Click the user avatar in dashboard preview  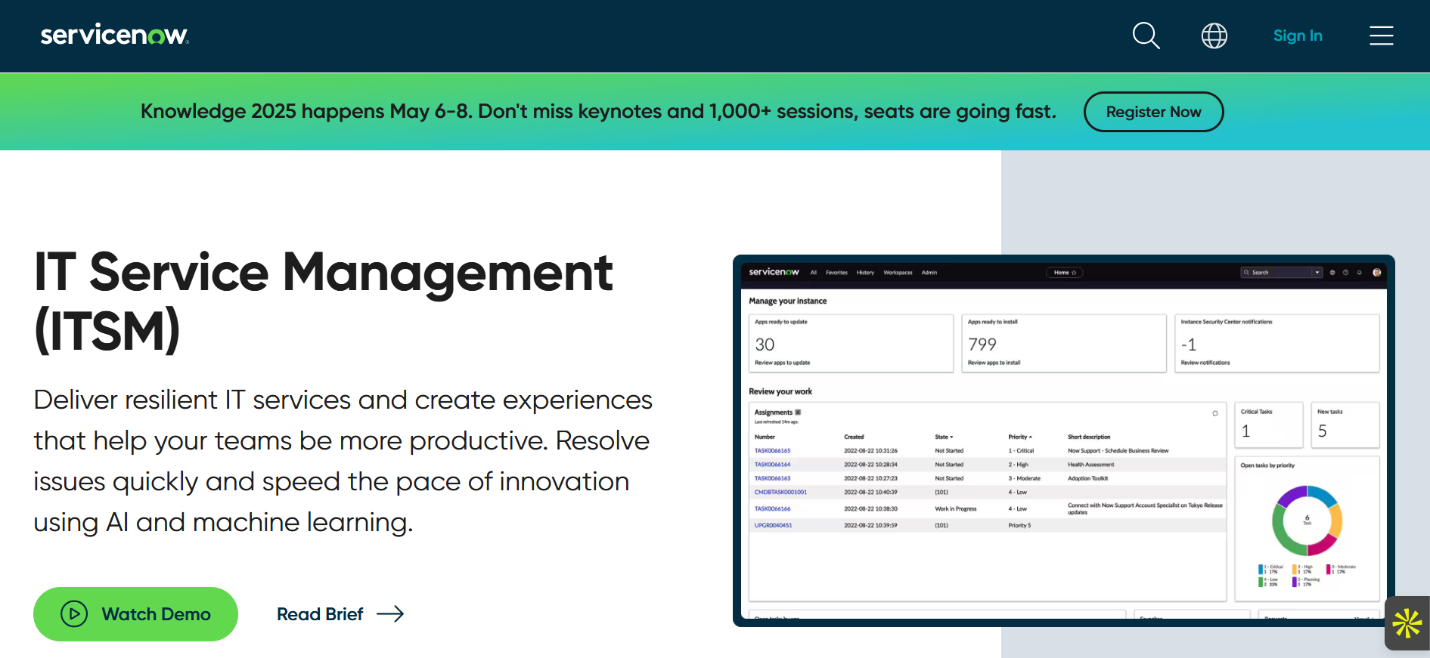[x=1377, y=272]
